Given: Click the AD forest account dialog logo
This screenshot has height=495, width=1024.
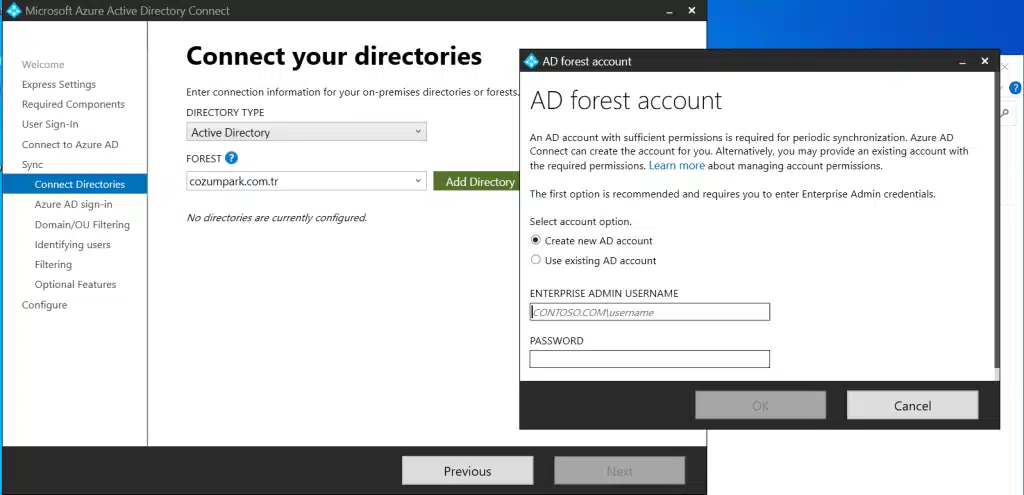Looking at the screenshot, I should tap(531, 61).
